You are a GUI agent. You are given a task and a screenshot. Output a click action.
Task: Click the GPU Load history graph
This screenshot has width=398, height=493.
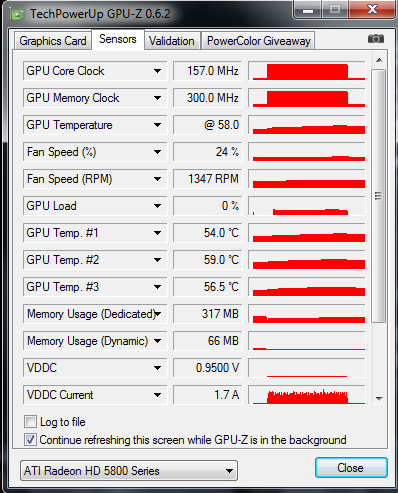307,206
